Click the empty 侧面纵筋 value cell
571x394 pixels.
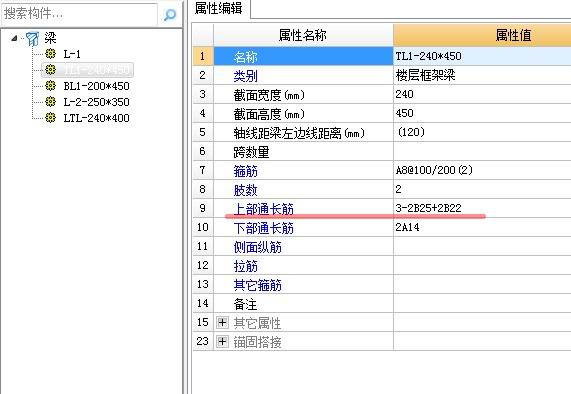[482, 246]
